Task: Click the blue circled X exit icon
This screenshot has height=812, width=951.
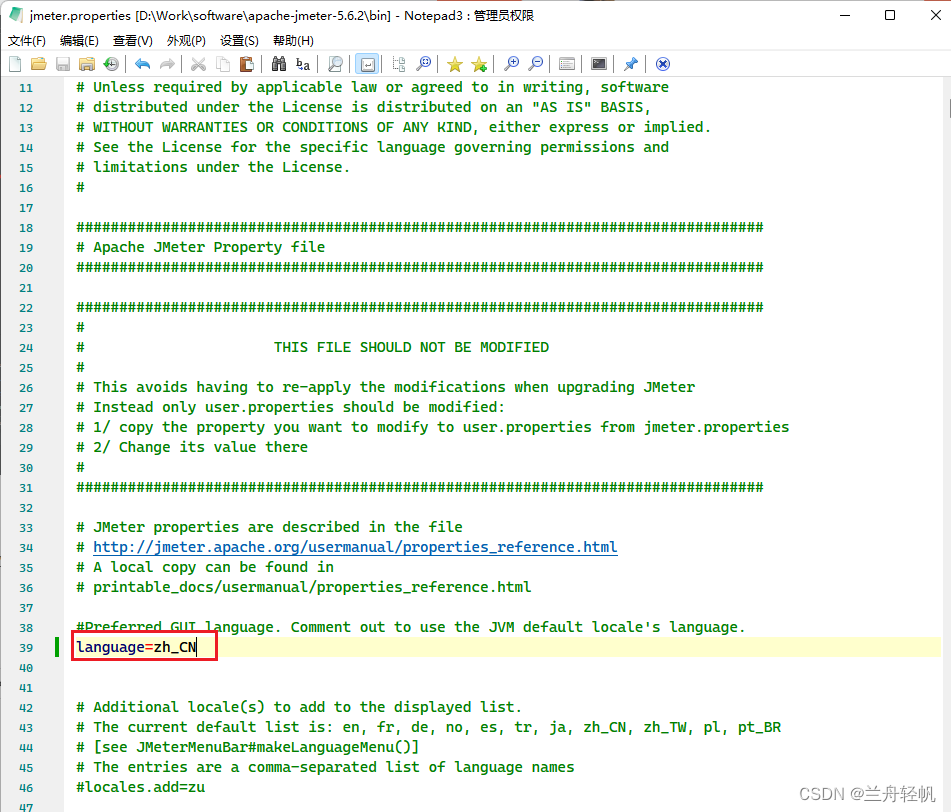Action: (663, 64)
